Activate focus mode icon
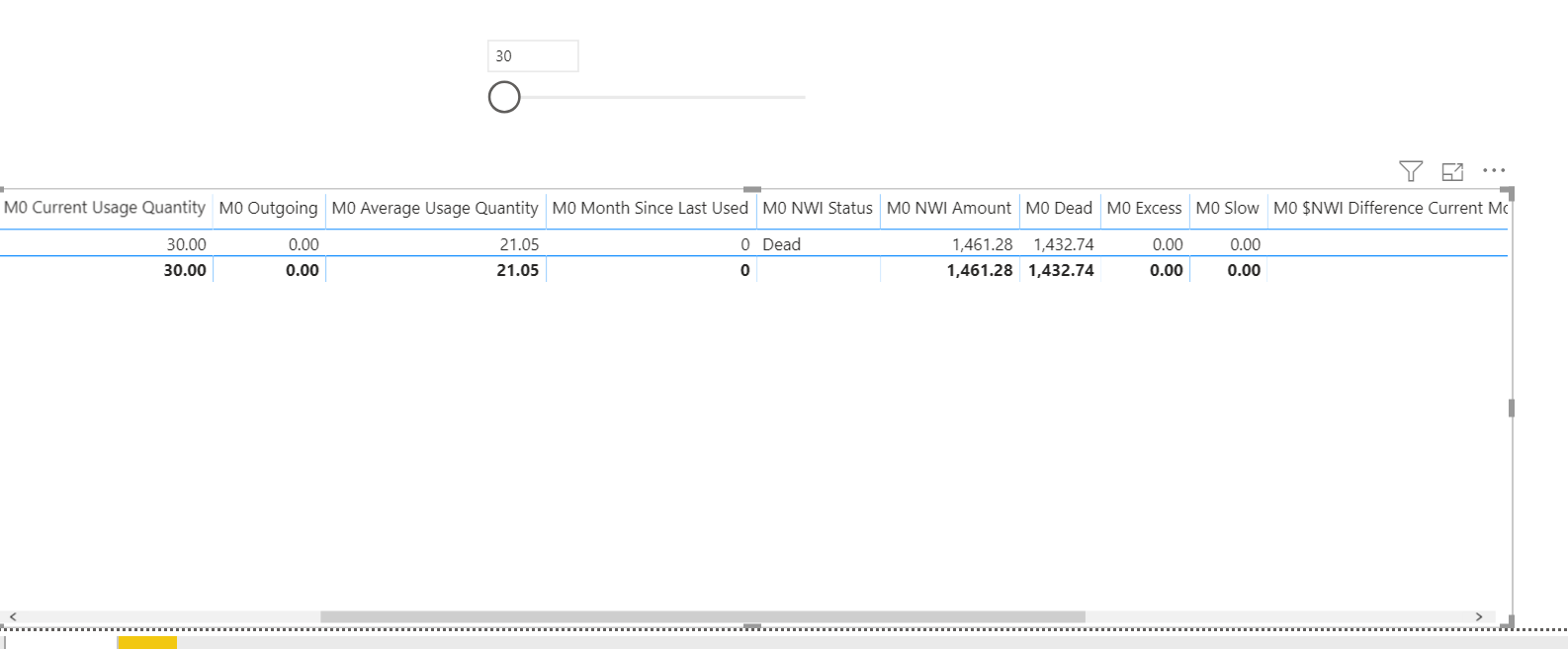 pyautogui.click(x=1452, y=171)
